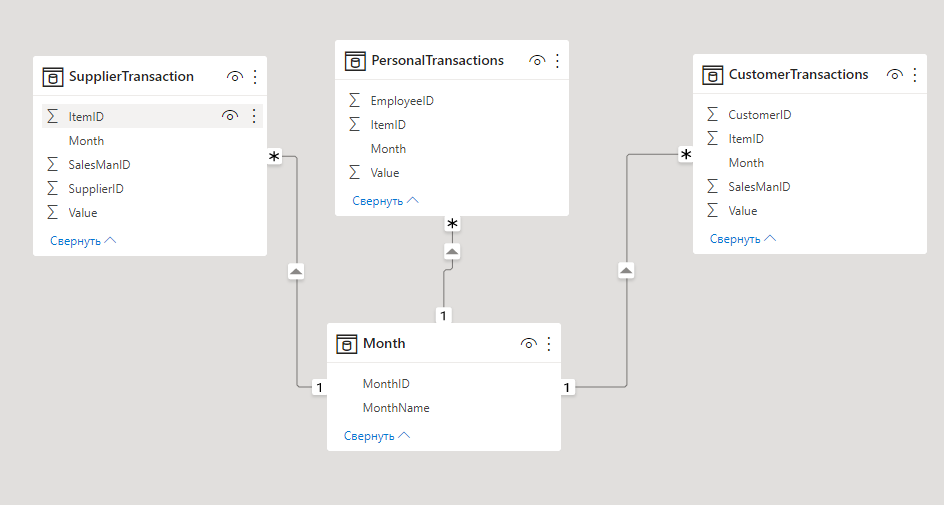The height and width of the screenshot is (505, 944).
Task: Click sigma icon beside SupplierID
Action: coord(52,188)
